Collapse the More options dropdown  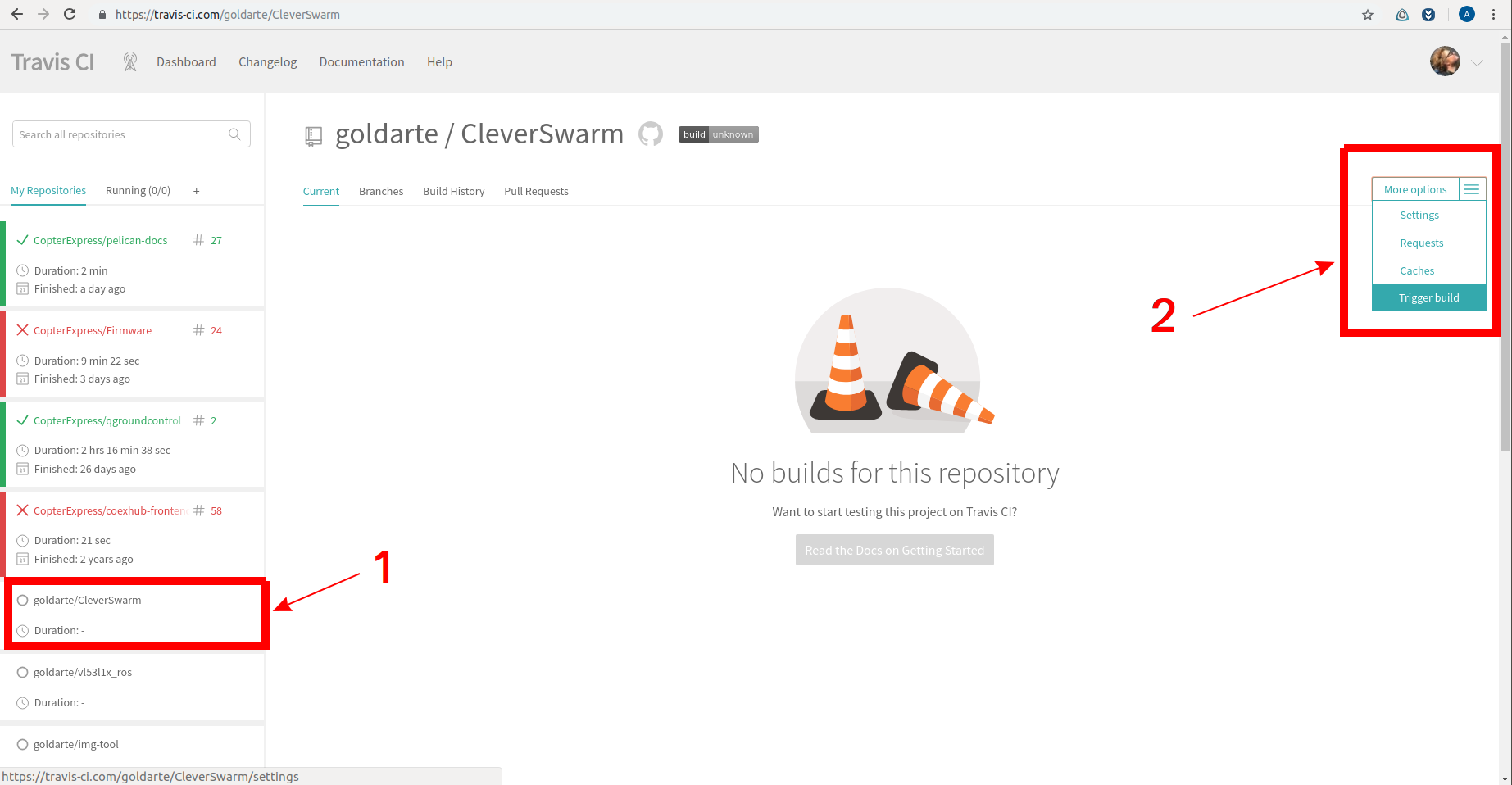[x=1415, y=189]
